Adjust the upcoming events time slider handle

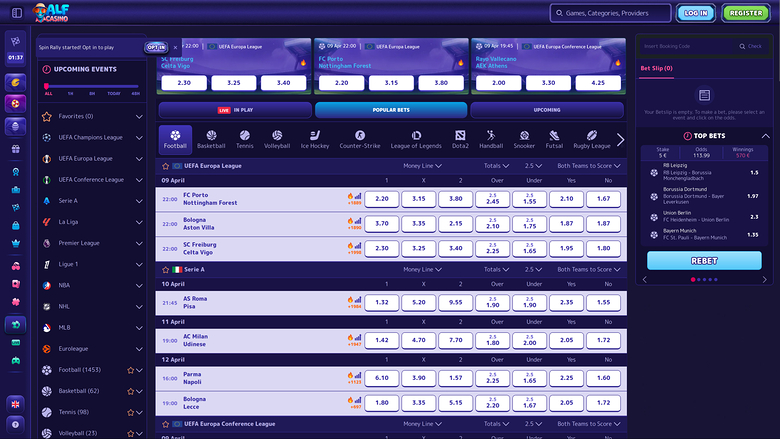pyautogui.click(x=46, y=87)
